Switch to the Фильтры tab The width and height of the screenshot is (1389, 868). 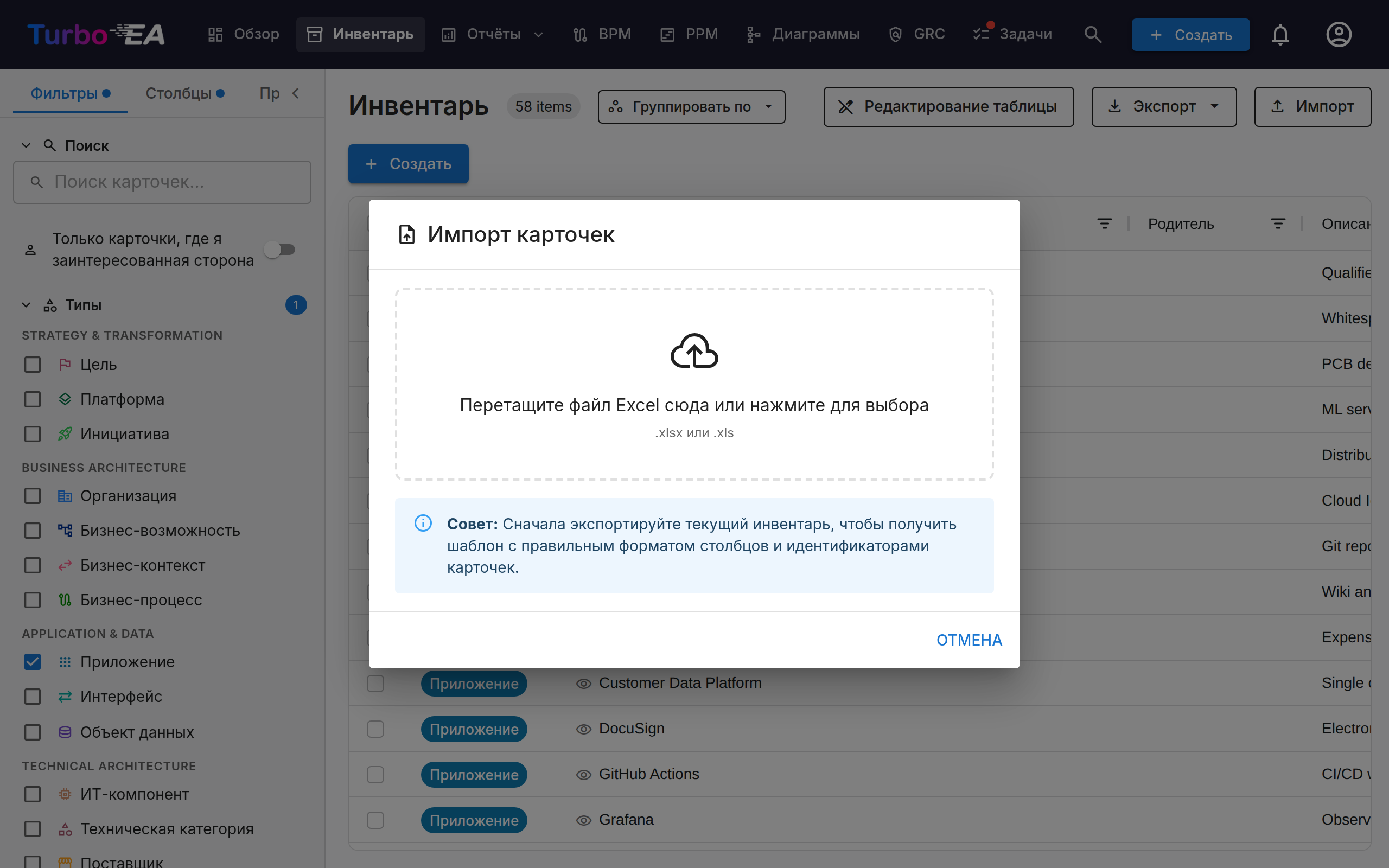pyautogui.click(x=70, y=93)
